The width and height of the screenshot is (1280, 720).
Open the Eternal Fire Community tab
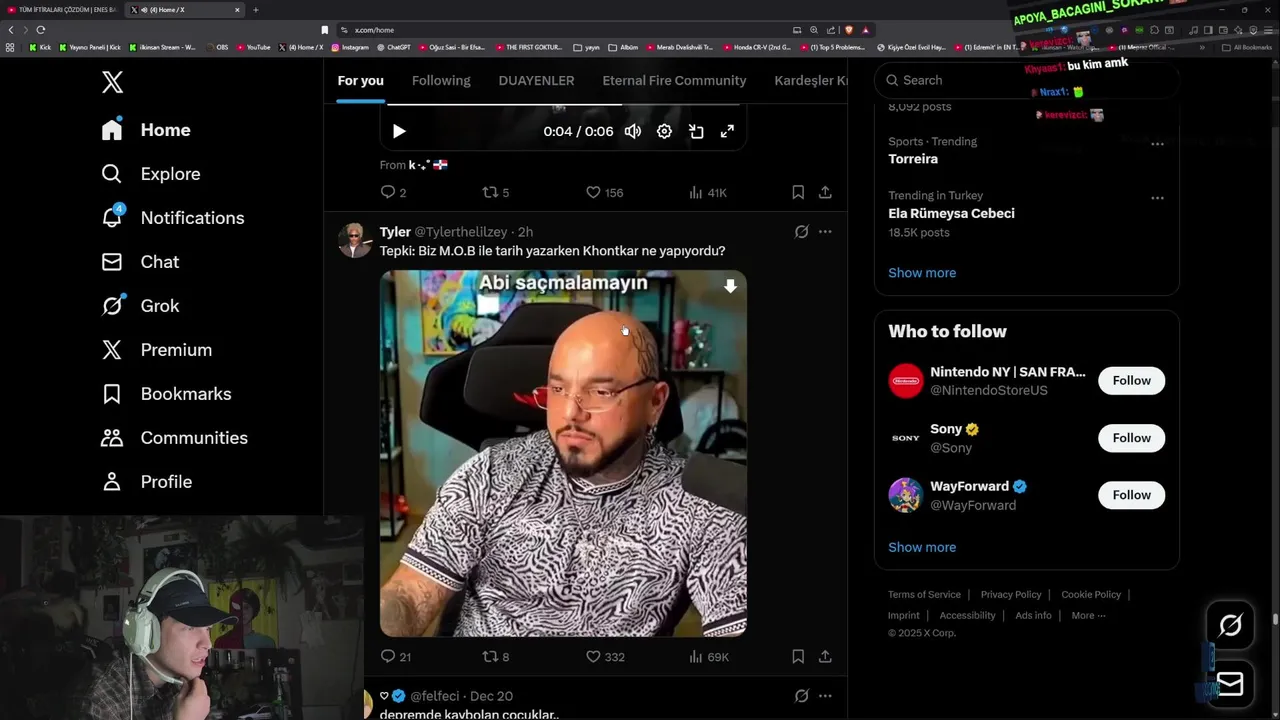[674, 80]
